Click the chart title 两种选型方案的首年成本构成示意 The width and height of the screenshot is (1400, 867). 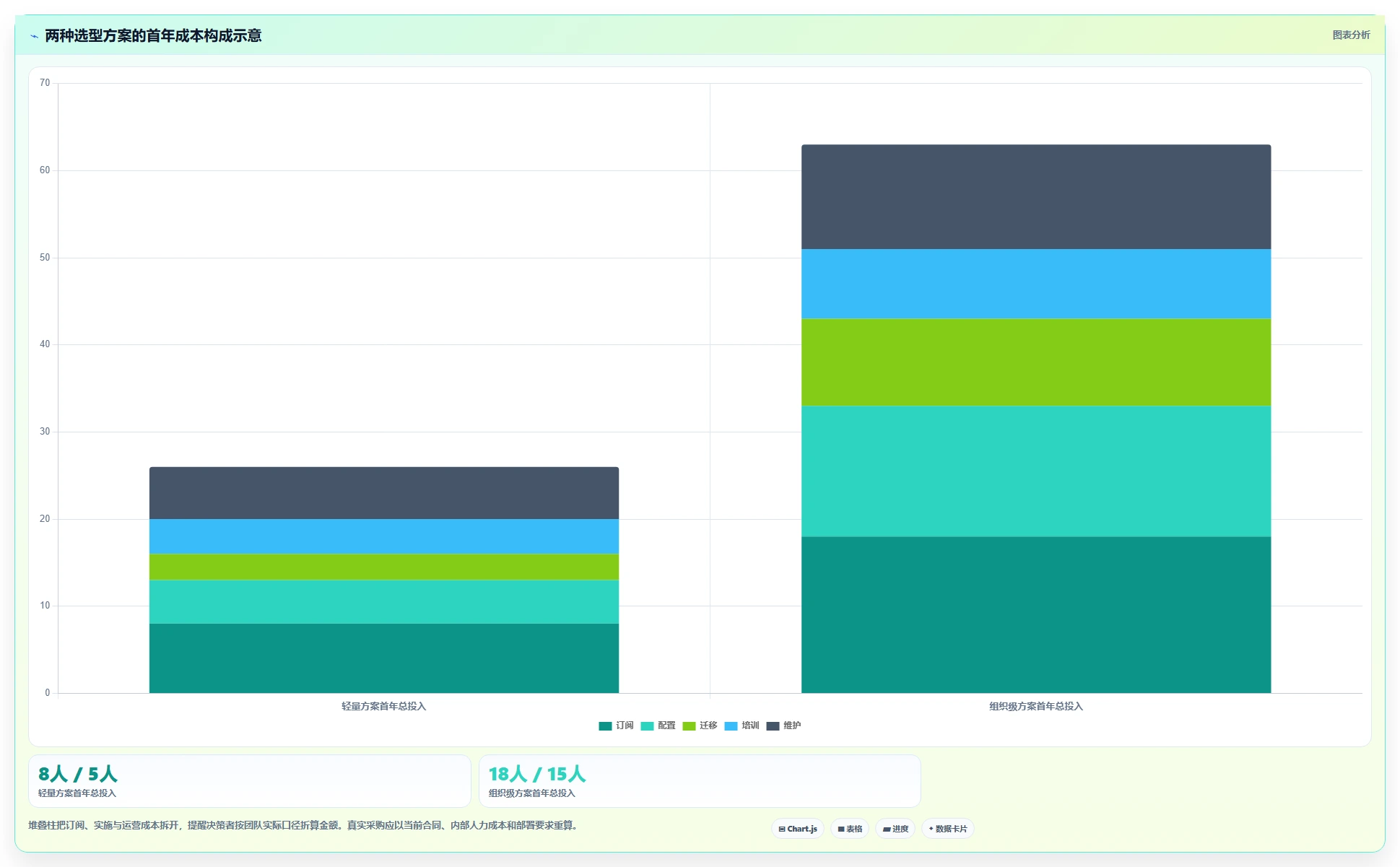pyautogui.click(x=153, y=36)
